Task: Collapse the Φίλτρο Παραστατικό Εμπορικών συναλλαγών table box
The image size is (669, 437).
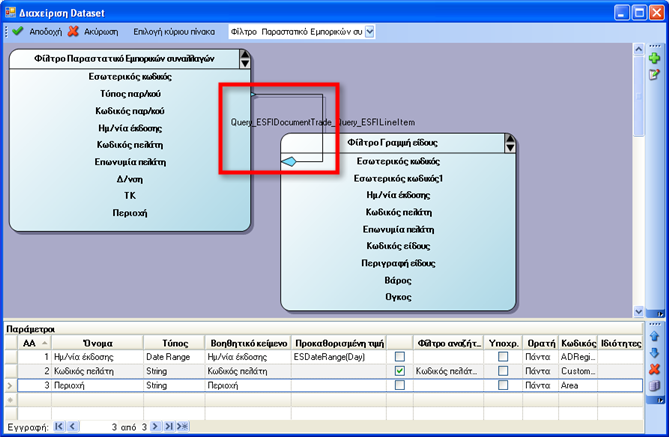Action: 244,59
